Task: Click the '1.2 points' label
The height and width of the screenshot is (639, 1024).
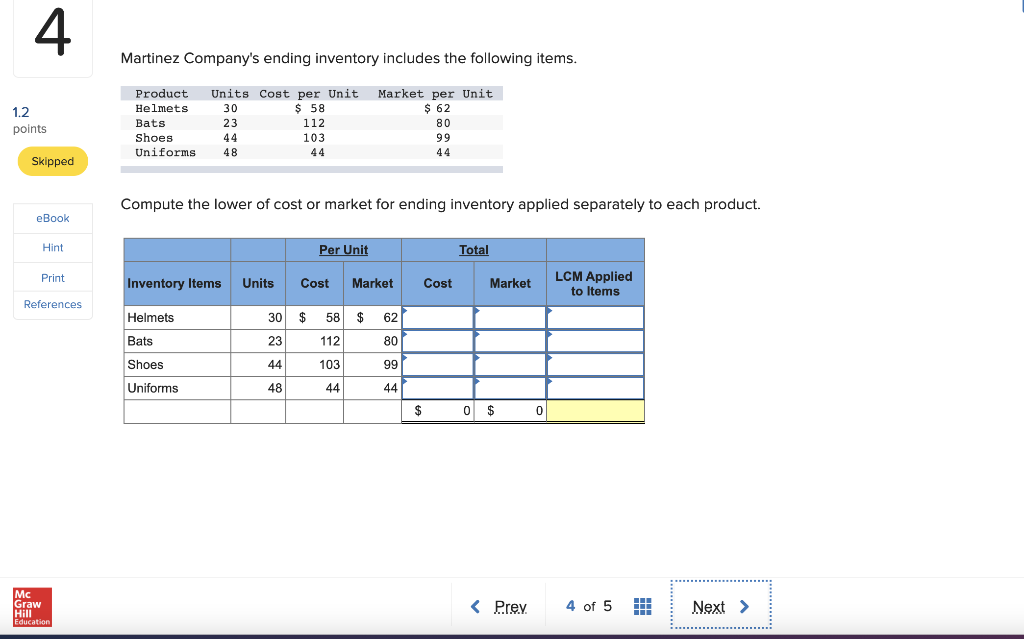Action: click(x=29, y=120)
